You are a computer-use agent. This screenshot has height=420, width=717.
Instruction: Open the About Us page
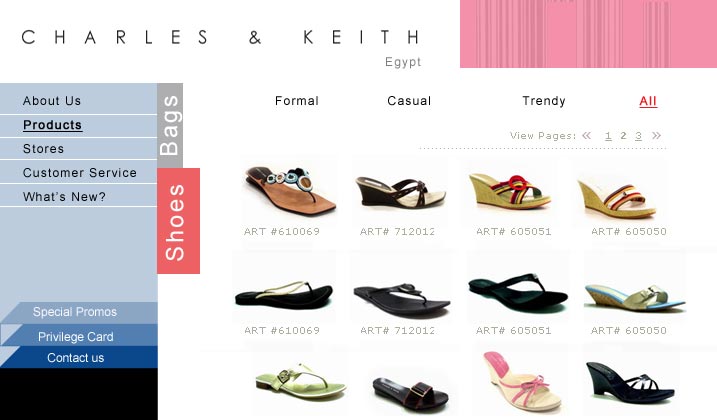[x=52, y=101]
